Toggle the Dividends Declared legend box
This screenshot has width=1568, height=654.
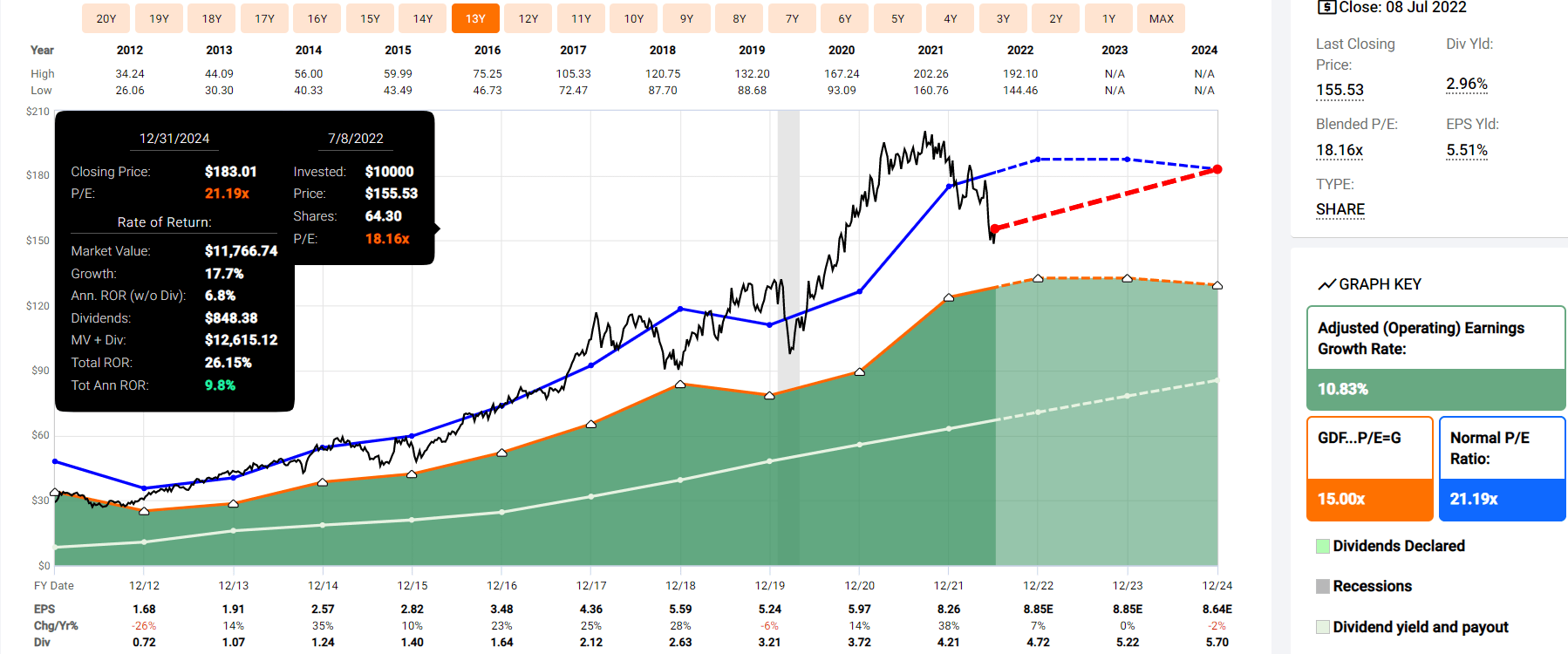[1323, 546]
